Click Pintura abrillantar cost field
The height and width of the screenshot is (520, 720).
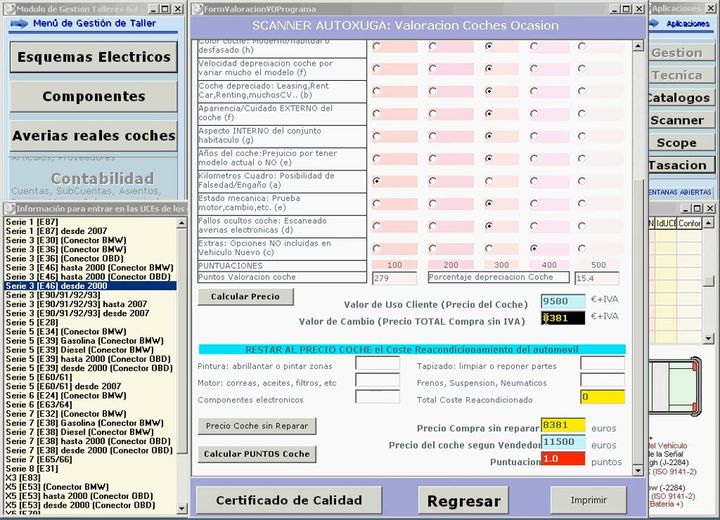pyautogui.click(x=377, y=363)
